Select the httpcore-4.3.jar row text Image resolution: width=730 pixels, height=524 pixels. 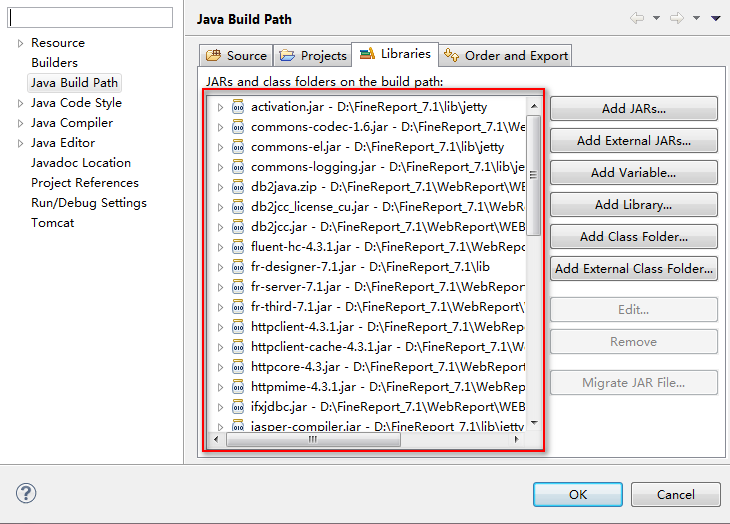click(388, 367)
